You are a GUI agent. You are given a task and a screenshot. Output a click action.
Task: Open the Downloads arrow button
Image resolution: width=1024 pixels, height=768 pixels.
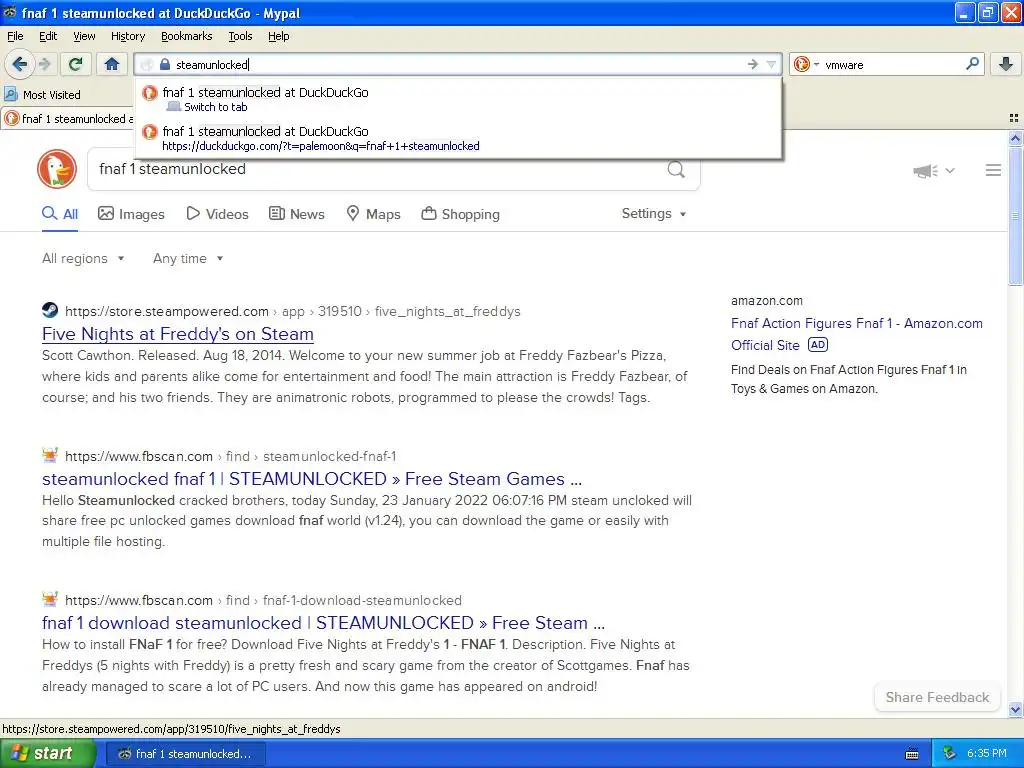[x=1006, y=64]
